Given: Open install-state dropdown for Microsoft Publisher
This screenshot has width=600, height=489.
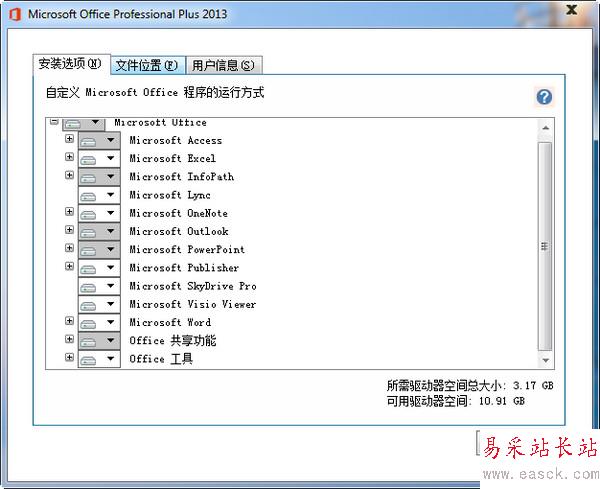Looking at the screenshot, I should 99,268.
